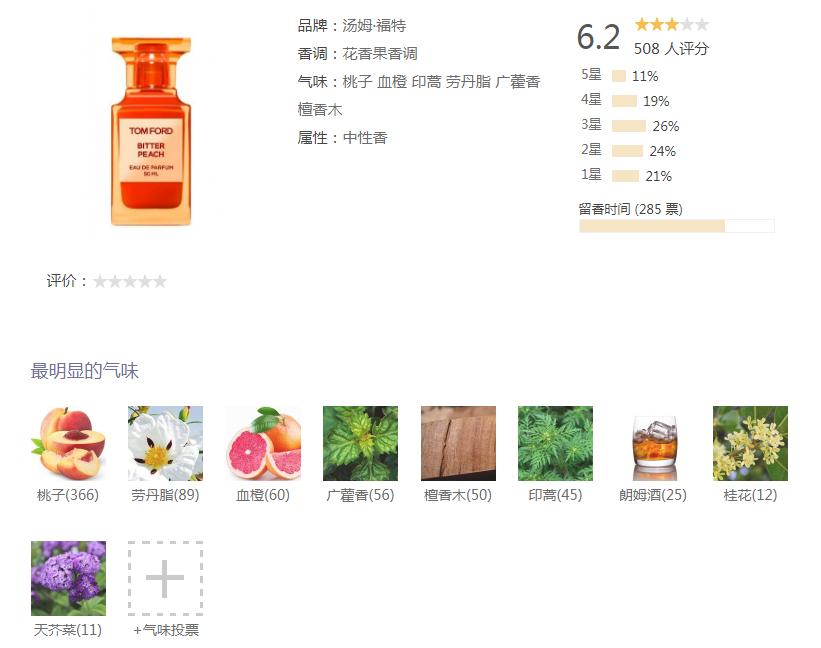The width and height of the screenshot is (821, 648).
Task: Open the artemisia (印蒿) plant image
Action: (x=556, y=443)
